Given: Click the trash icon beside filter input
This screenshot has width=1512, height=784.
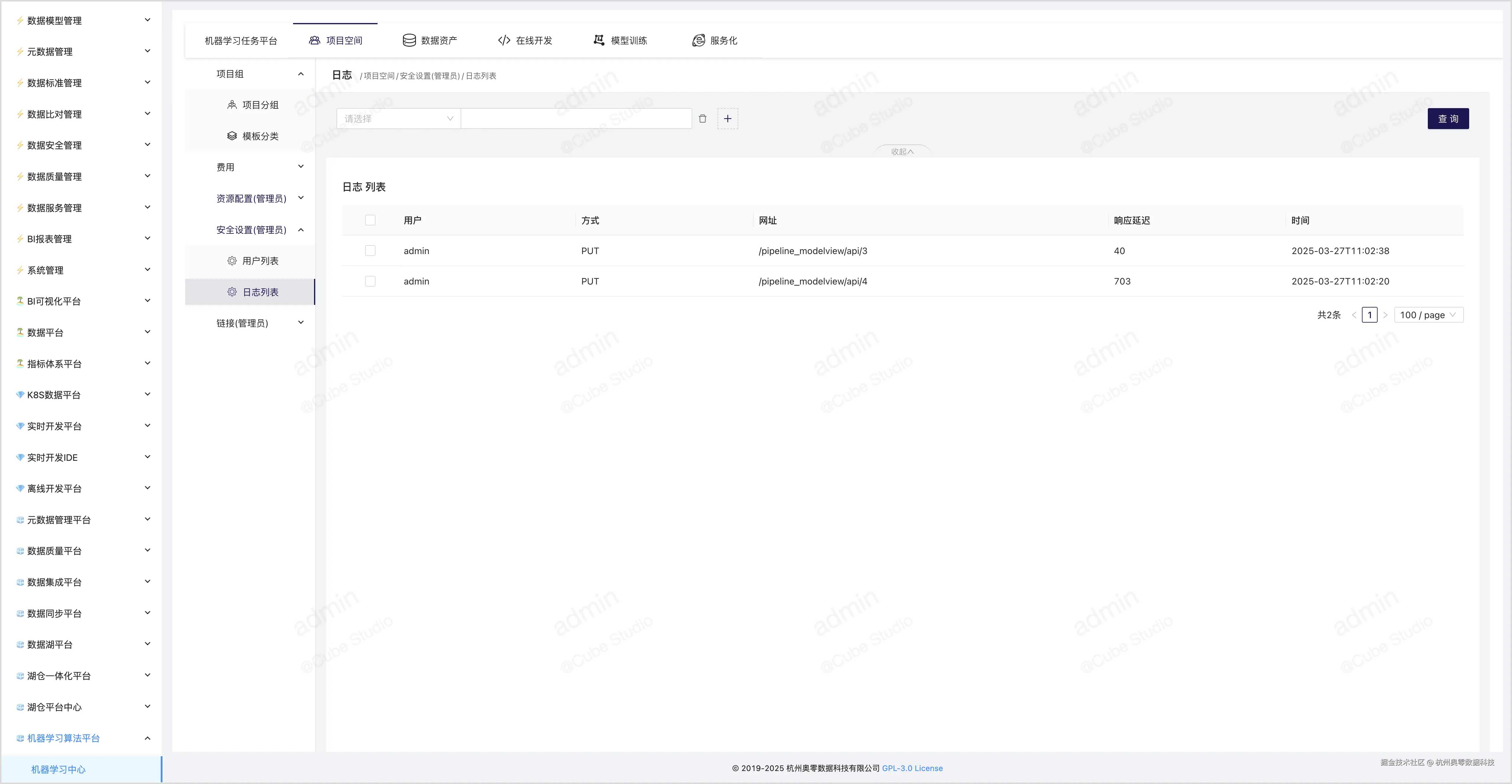Looking at the screenshot, I should click(x=703, y=118).
